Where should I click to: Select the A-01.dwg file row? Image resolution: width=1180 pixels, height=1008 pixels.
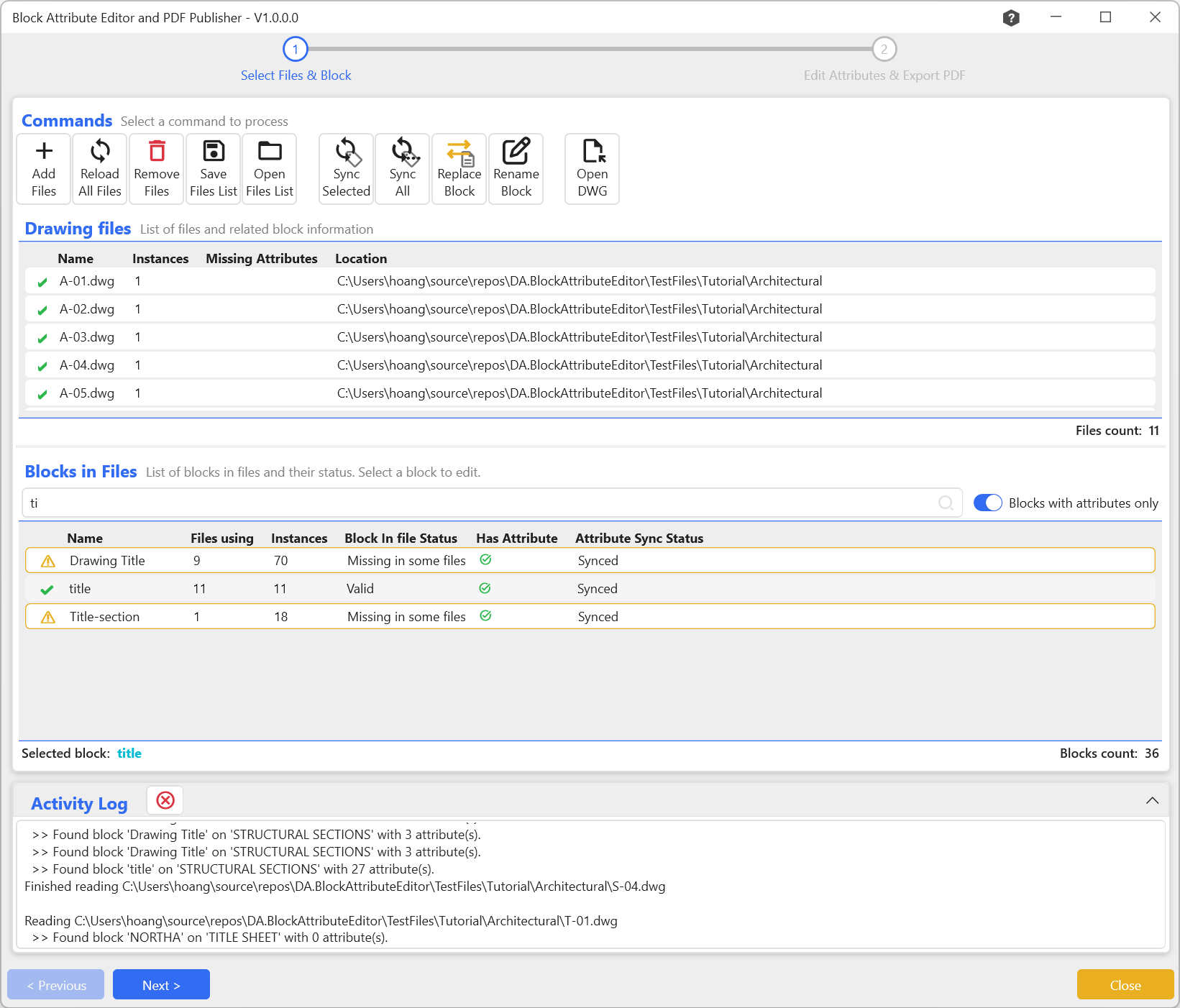(x=590, y=281)
